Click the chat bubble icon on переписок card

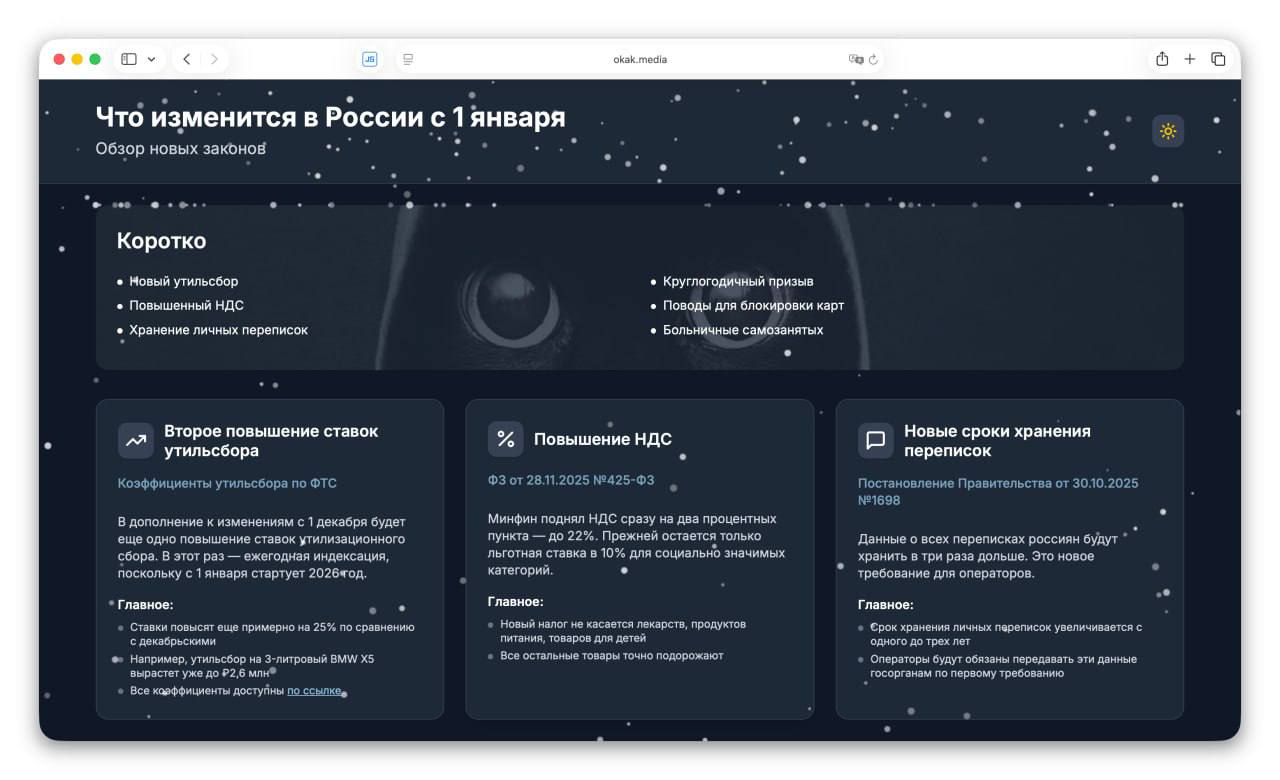[x=876, y=440]
